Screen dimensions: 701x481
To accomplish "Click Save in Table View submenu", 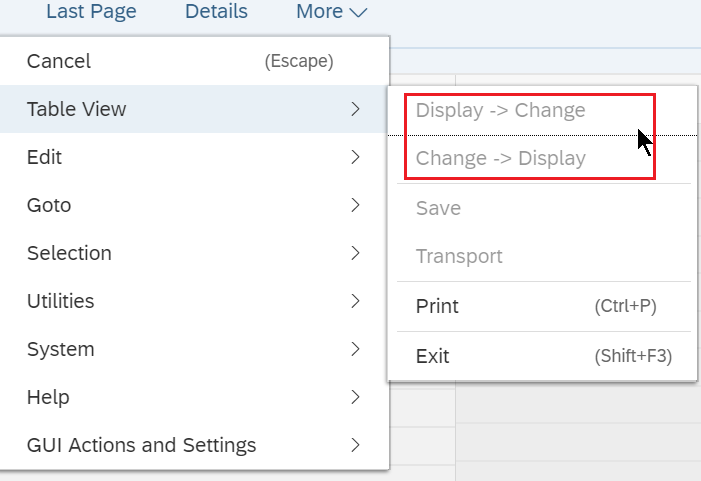I will 542,208.
